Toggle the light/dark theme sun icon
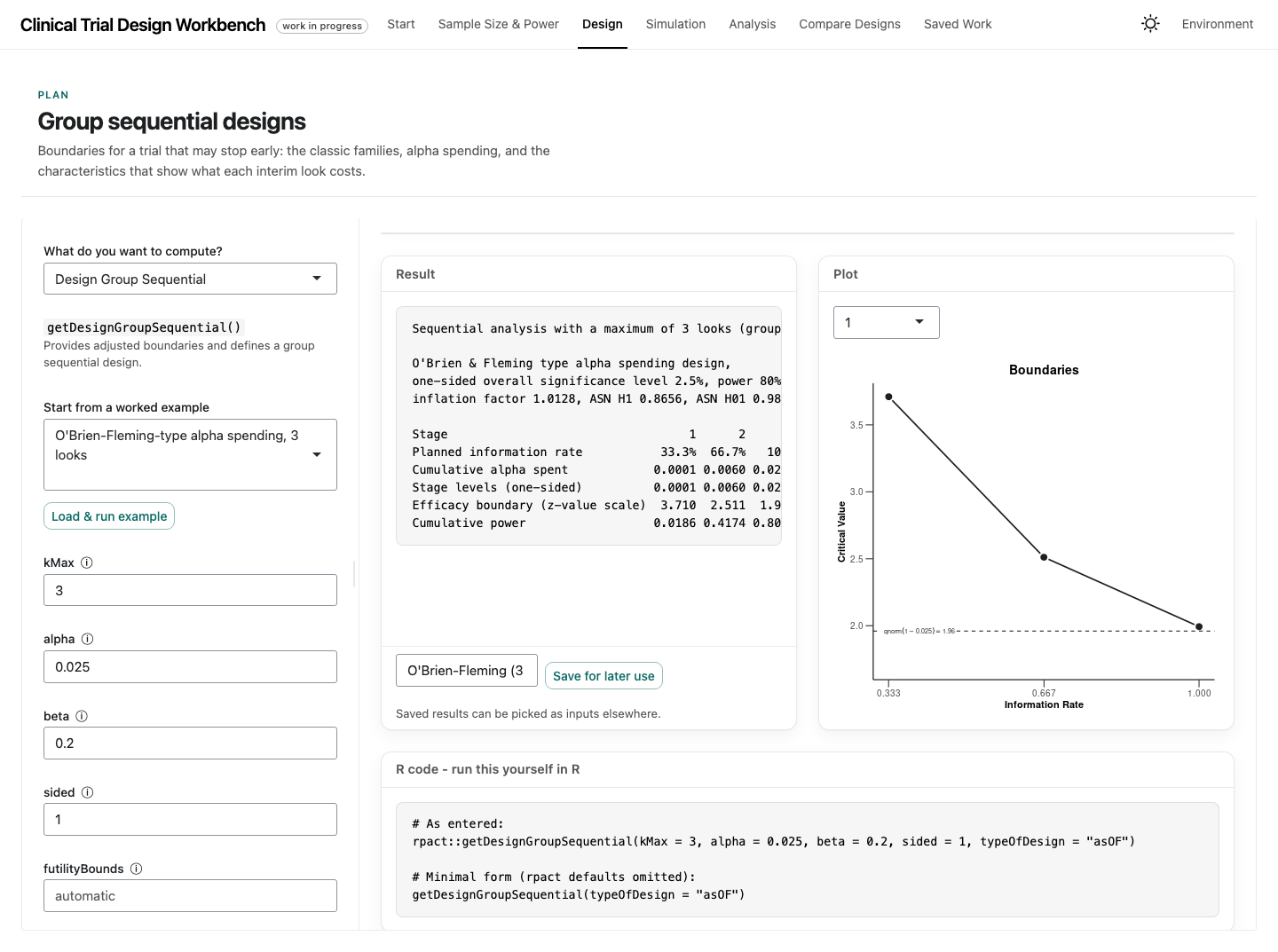The image size is (1278, 952). [1150, 24]
